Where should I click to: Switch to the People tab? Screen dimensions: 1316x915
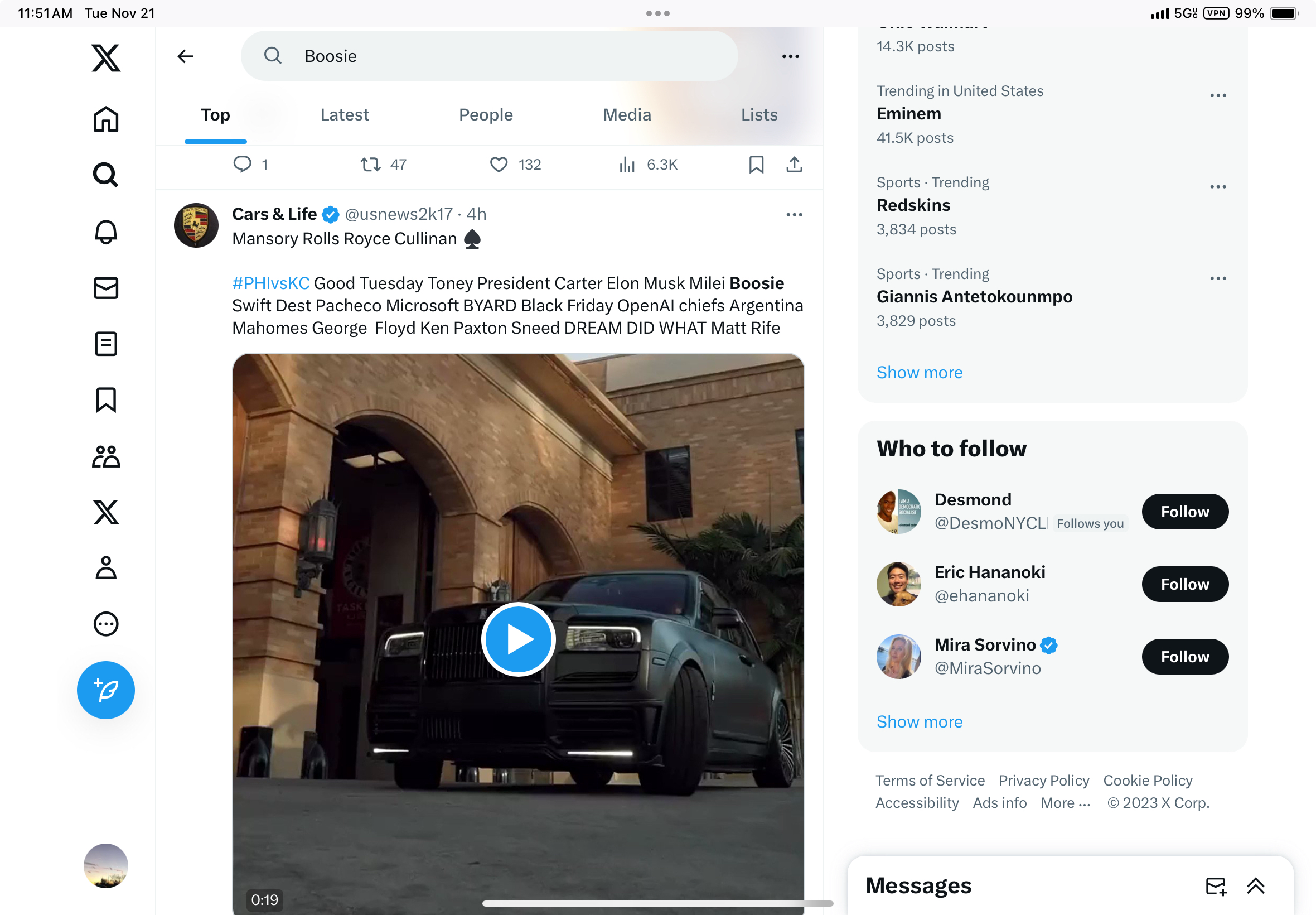[x=485, y=115]
